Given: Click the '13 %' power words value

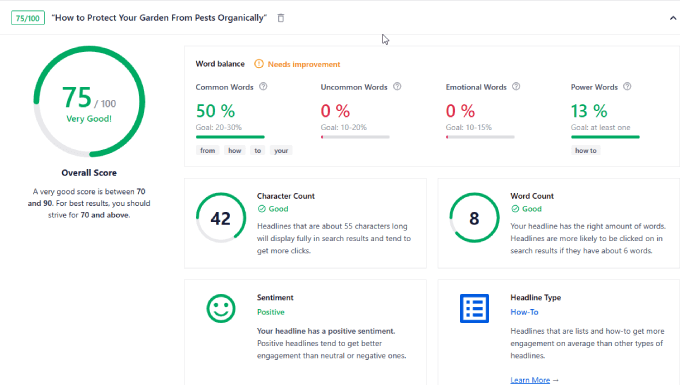Looking at the screenshot, I should pyautogui.click(x=589, y=111).
